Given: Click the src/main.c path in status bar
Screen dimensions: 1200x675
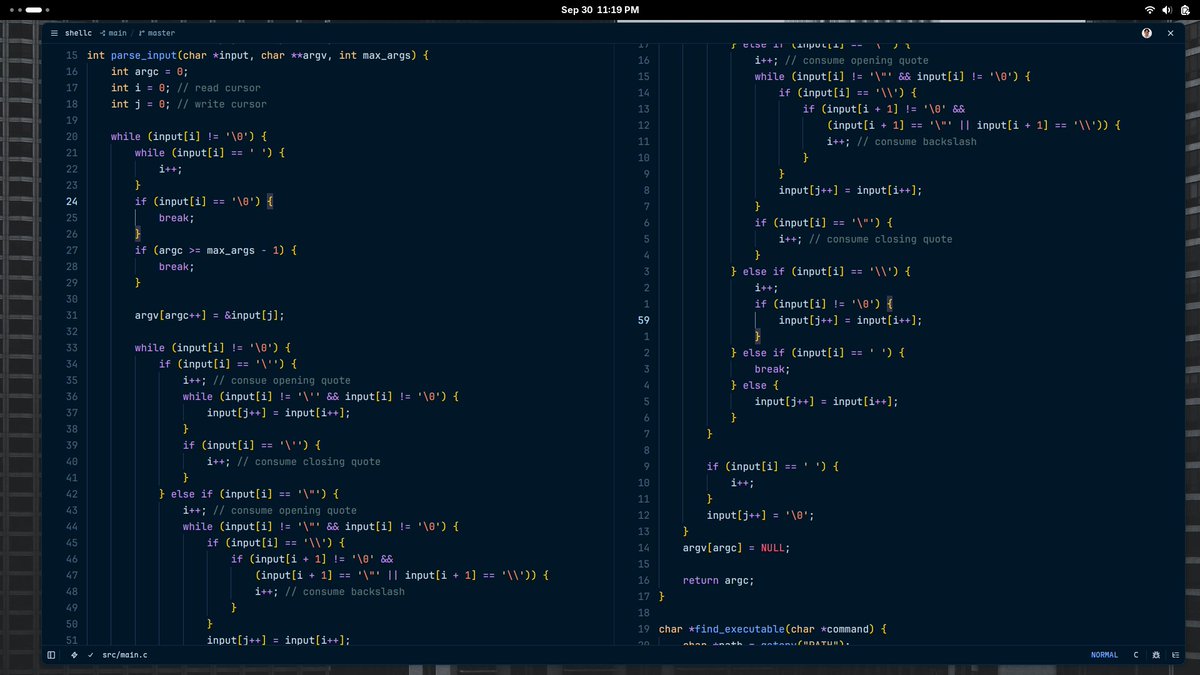Looking at the screenshot, I should pos(124,655).
